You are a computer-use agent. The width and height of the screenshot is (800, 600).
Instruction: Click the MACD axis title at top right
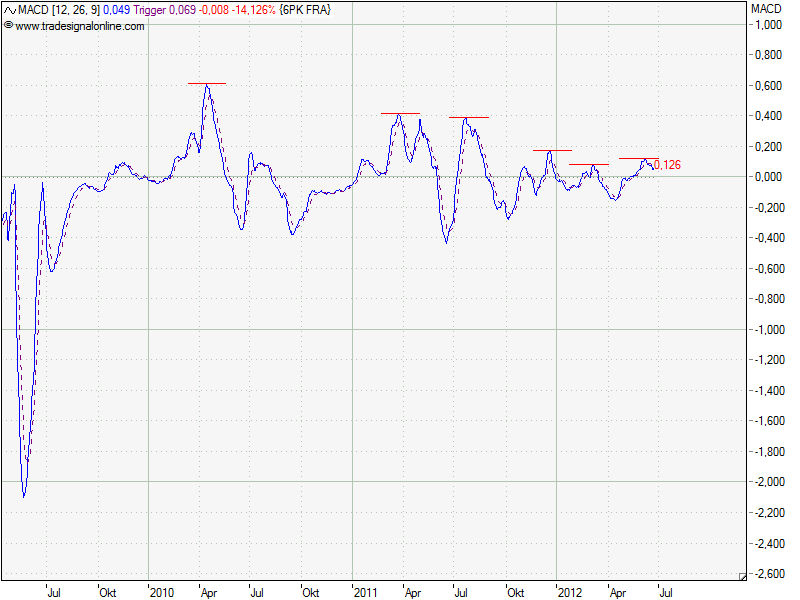pyautogui.click(x=766, y=9)
